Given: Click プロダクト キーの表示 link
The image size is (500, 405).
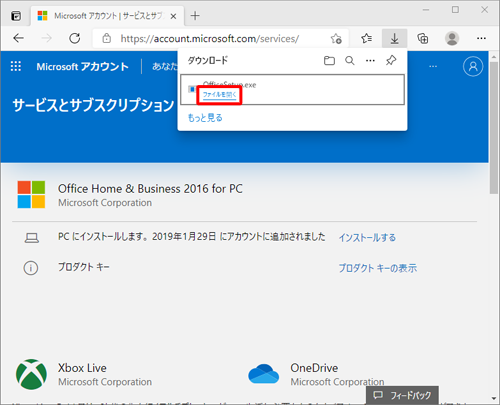Looking at the screenshot, I should 378,268.
